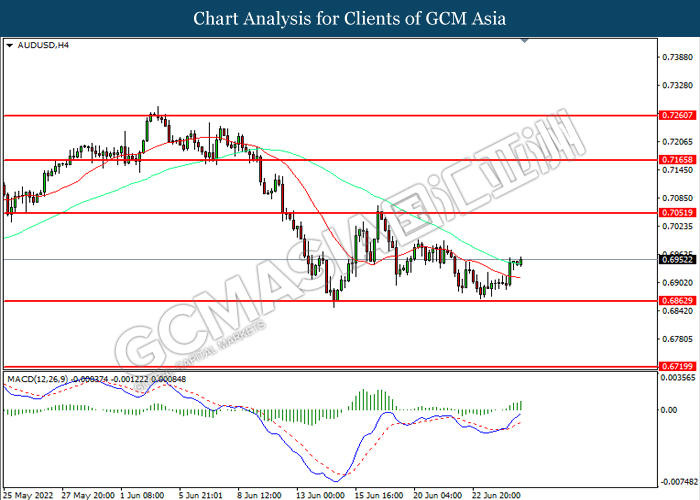Select the 0.68629 support level label
Viewport: 700px width, 500px height.
(678, 301)
